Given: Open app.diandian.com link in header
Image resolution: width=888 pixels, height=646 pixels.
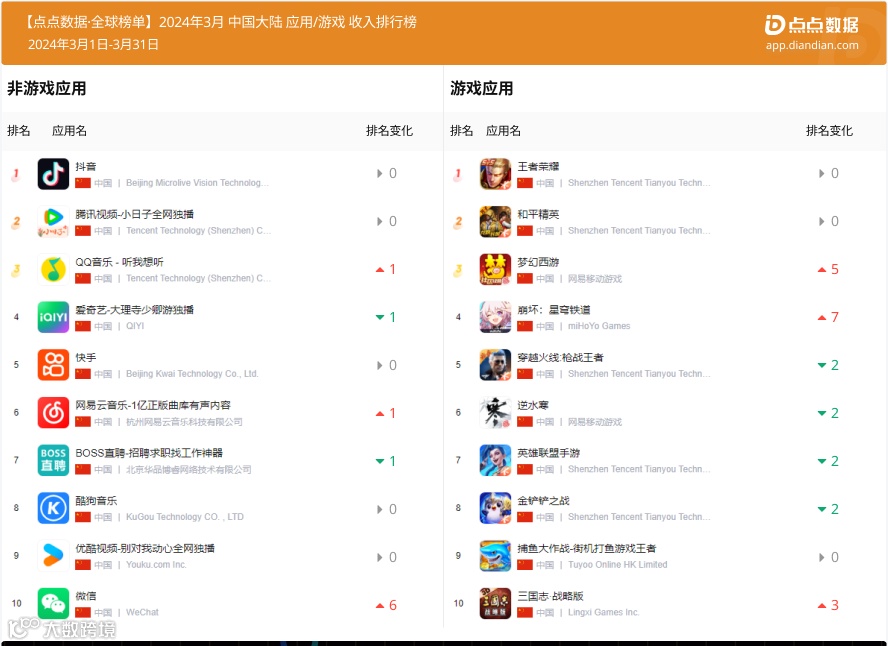Looking at the screenshot, I should 812,45.
